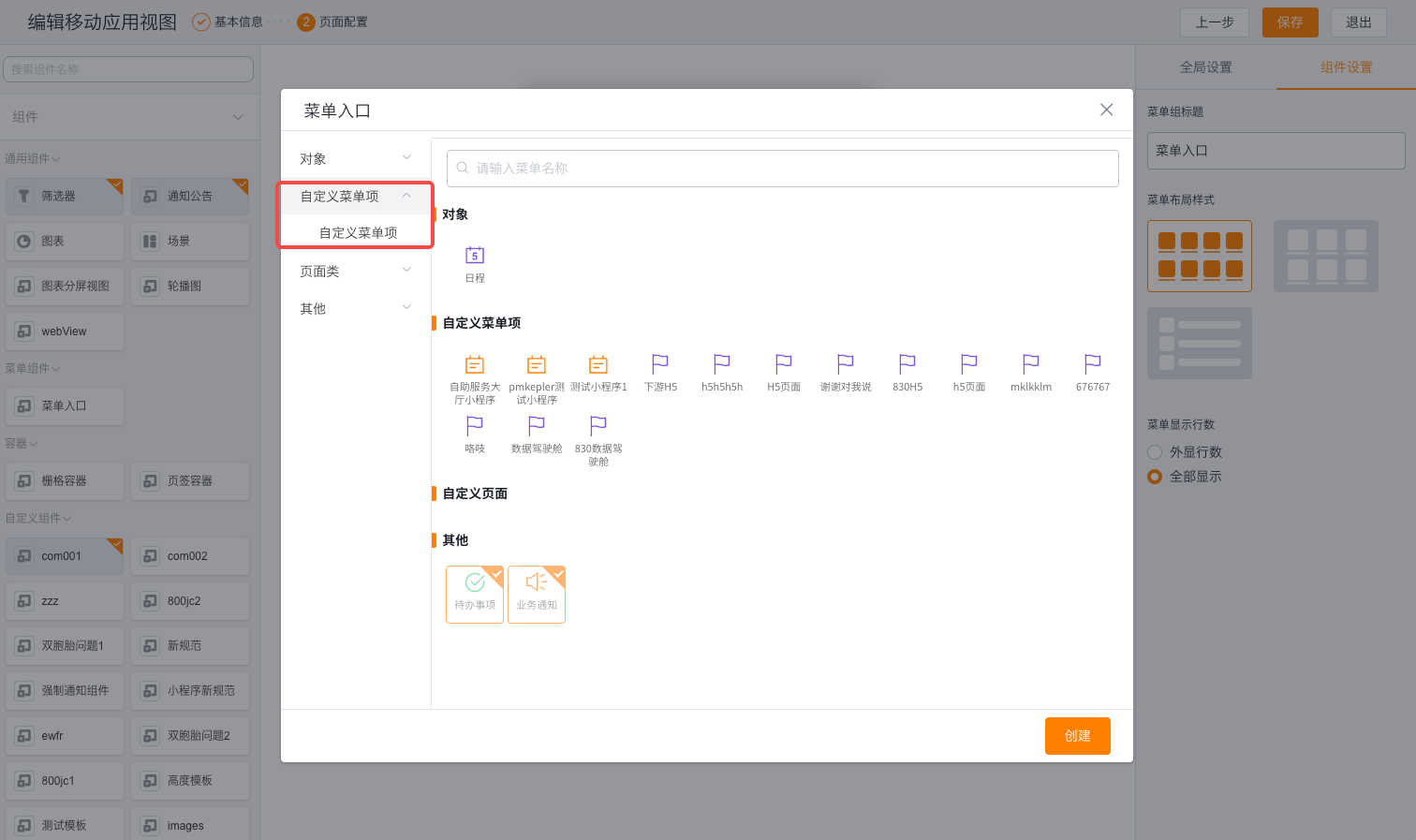Screen dimensions: 1416x840
Task: Click the 请输入菜单名称 search field
Action: (782, 168)
